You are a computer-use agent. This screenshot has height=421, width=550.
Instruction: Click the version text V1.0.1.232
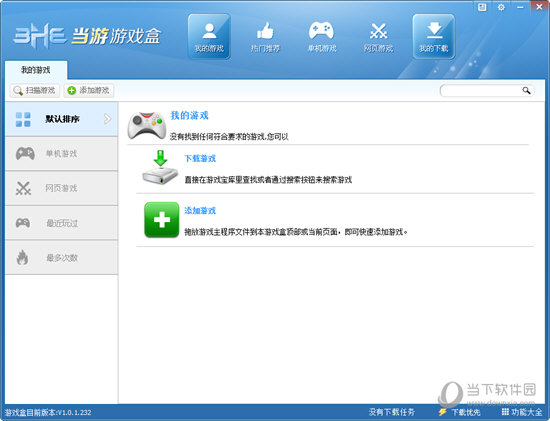[74, 413]
